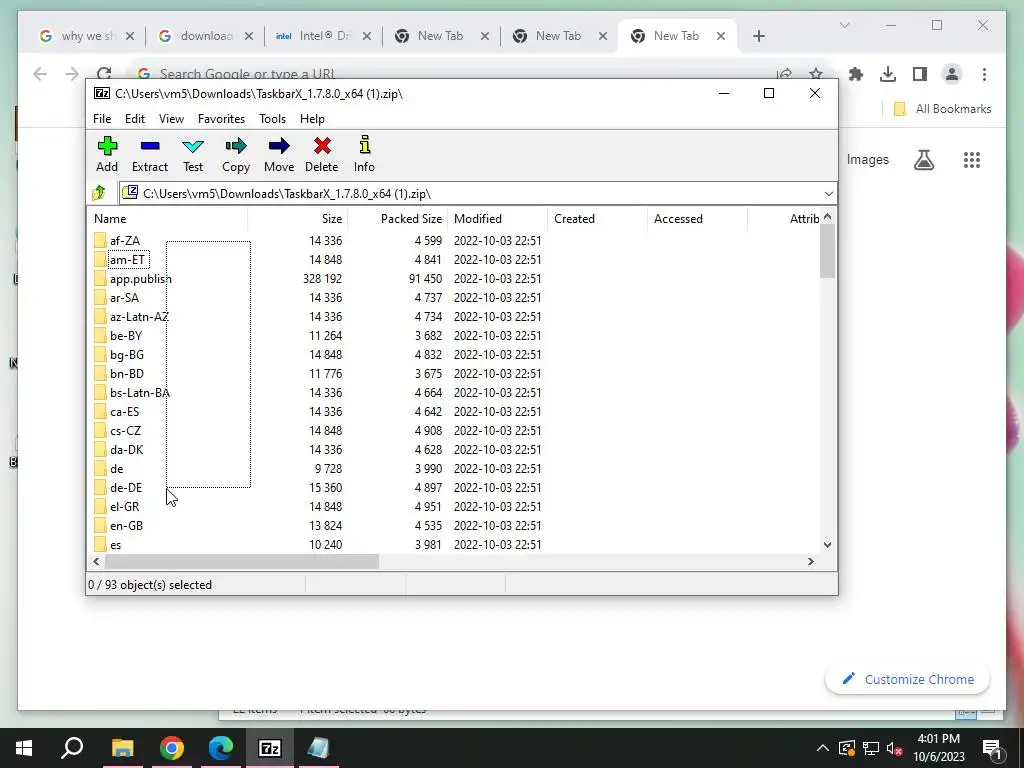Sort by Name column header
This screenshot has height=768, width=1024.
tap(167, 219)
